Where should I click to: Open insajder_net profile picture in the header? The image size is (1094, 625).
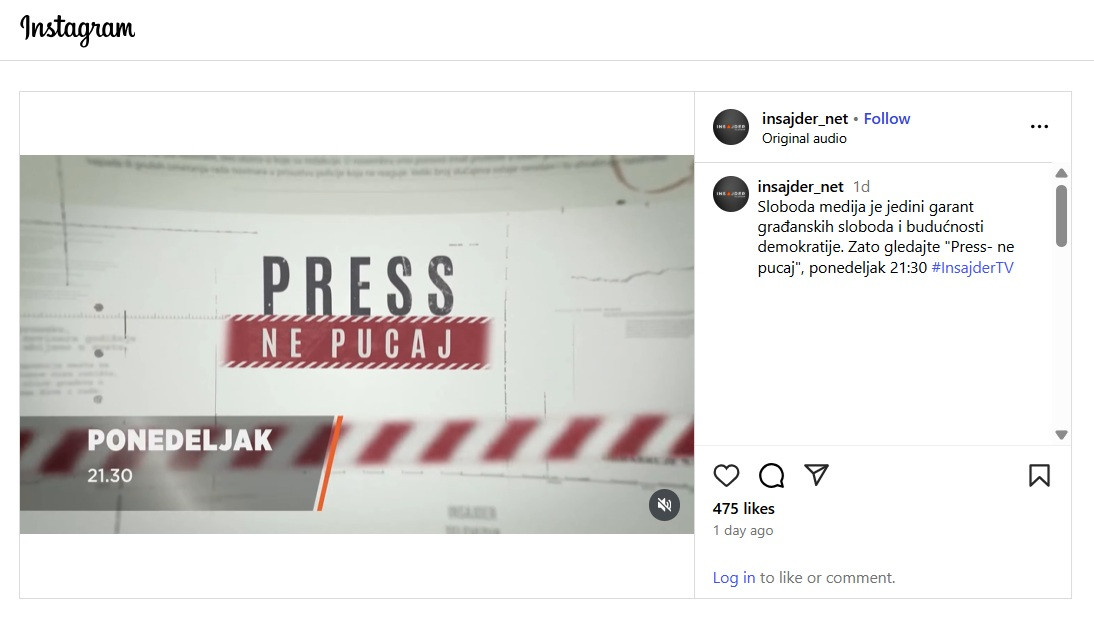730,127
